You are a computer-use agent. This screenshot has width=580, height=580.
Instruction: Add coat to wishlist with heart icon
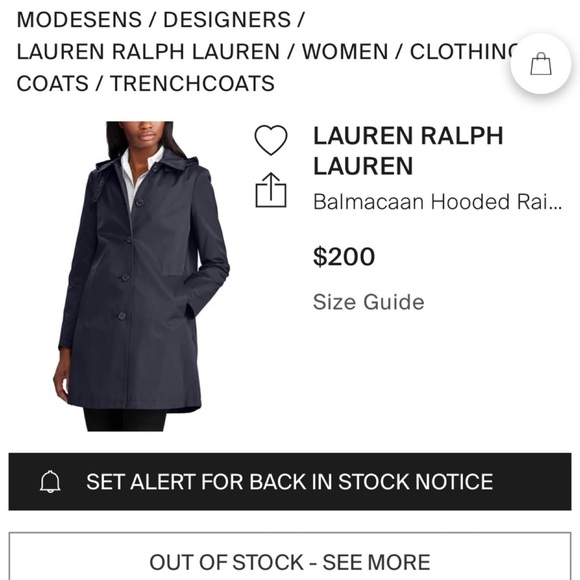tap(271, 140)
